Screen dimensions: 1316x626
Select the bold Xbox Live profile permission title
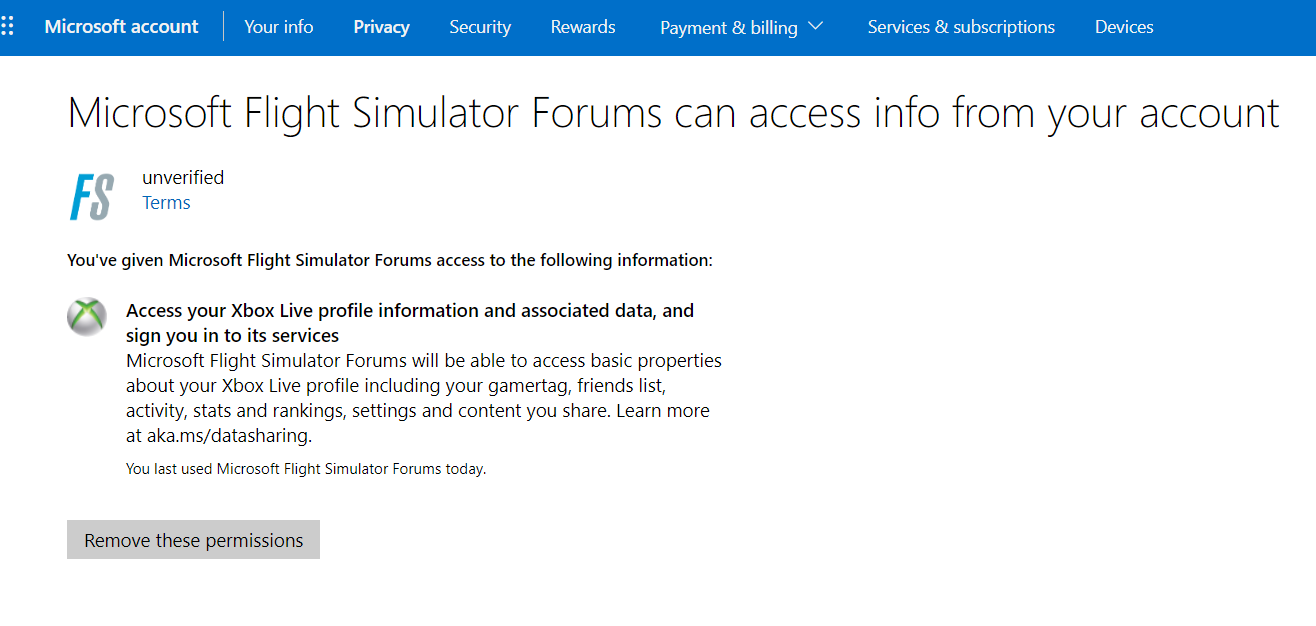pyautogui.click(x=409, y=323)
